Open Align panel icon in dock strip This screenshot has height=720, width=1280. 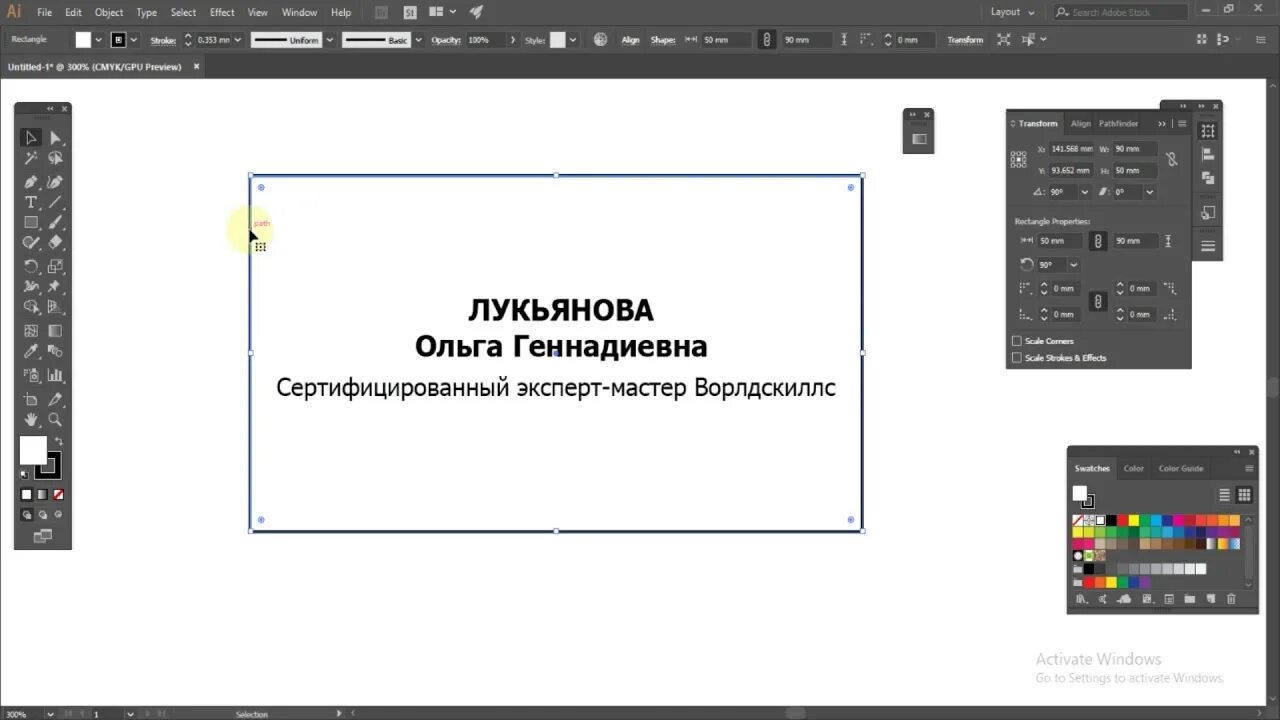tap(1208, 155)
